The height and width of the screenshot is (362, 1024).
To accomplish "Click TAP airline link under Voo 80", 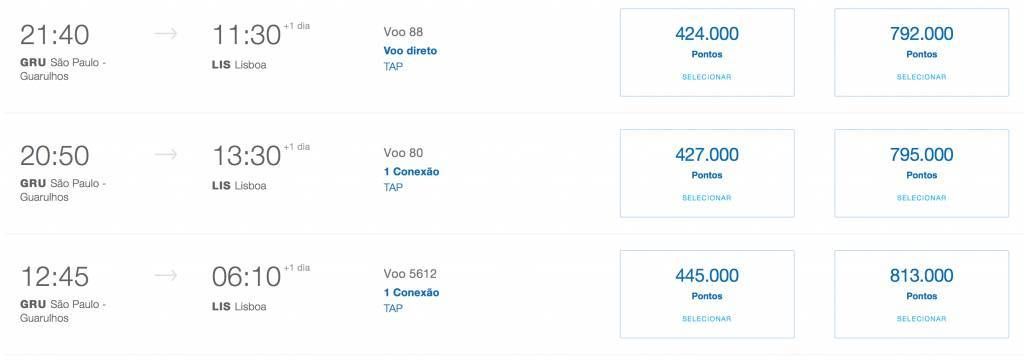I will coord(393,187).
